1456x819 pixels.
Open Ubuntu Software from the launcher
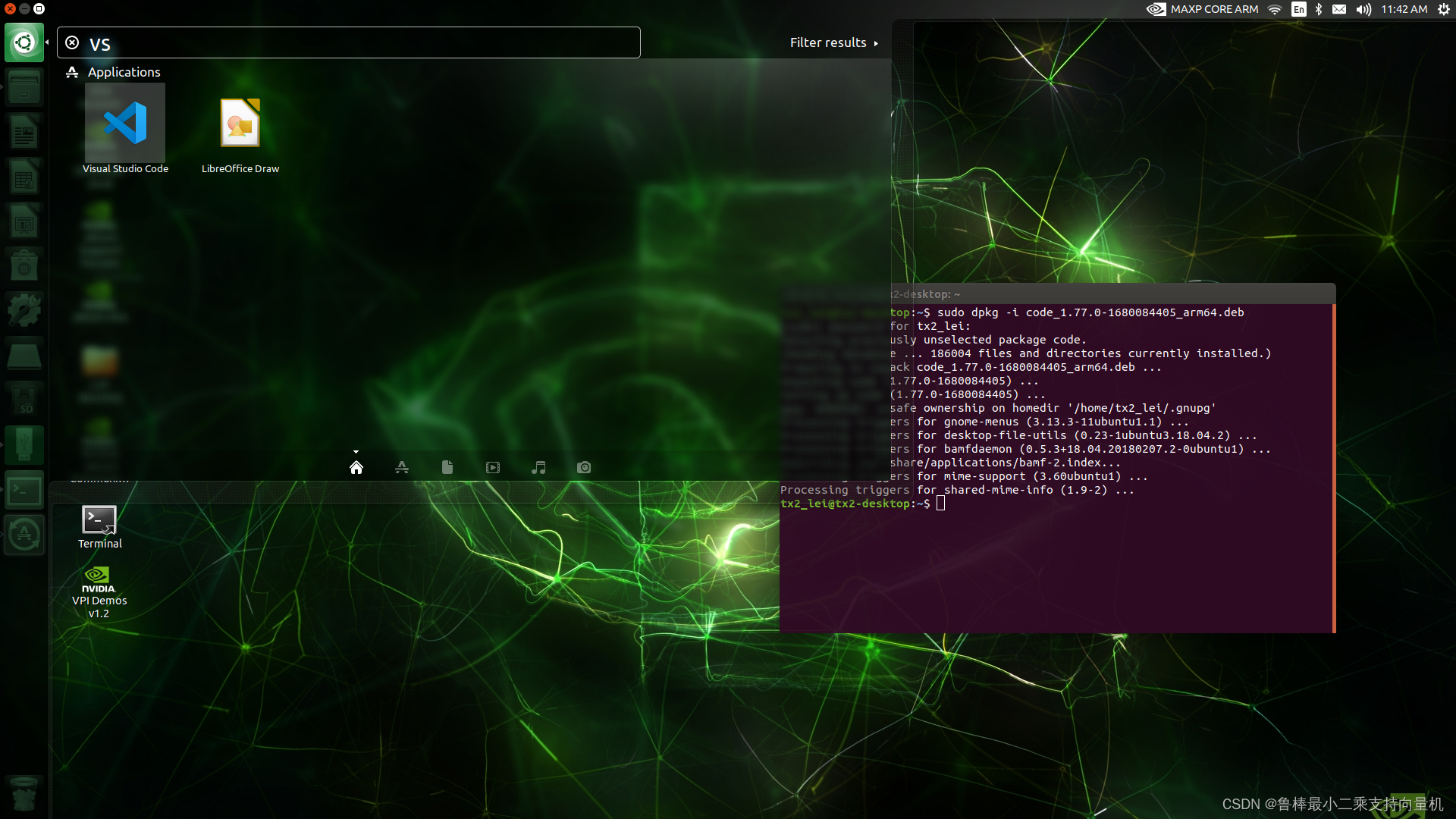[24, 265]
